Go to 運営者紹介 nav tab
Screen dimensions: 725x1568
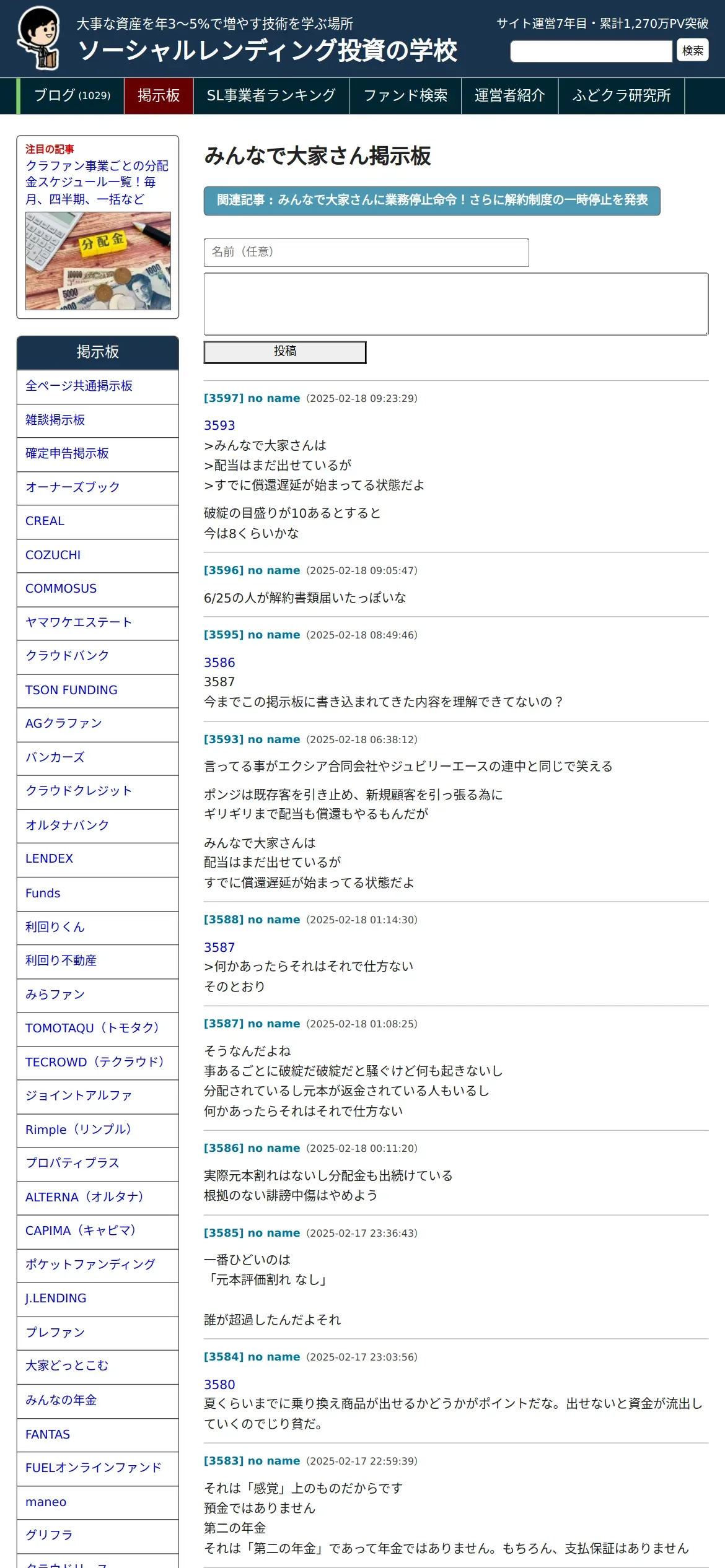[509, 96]
